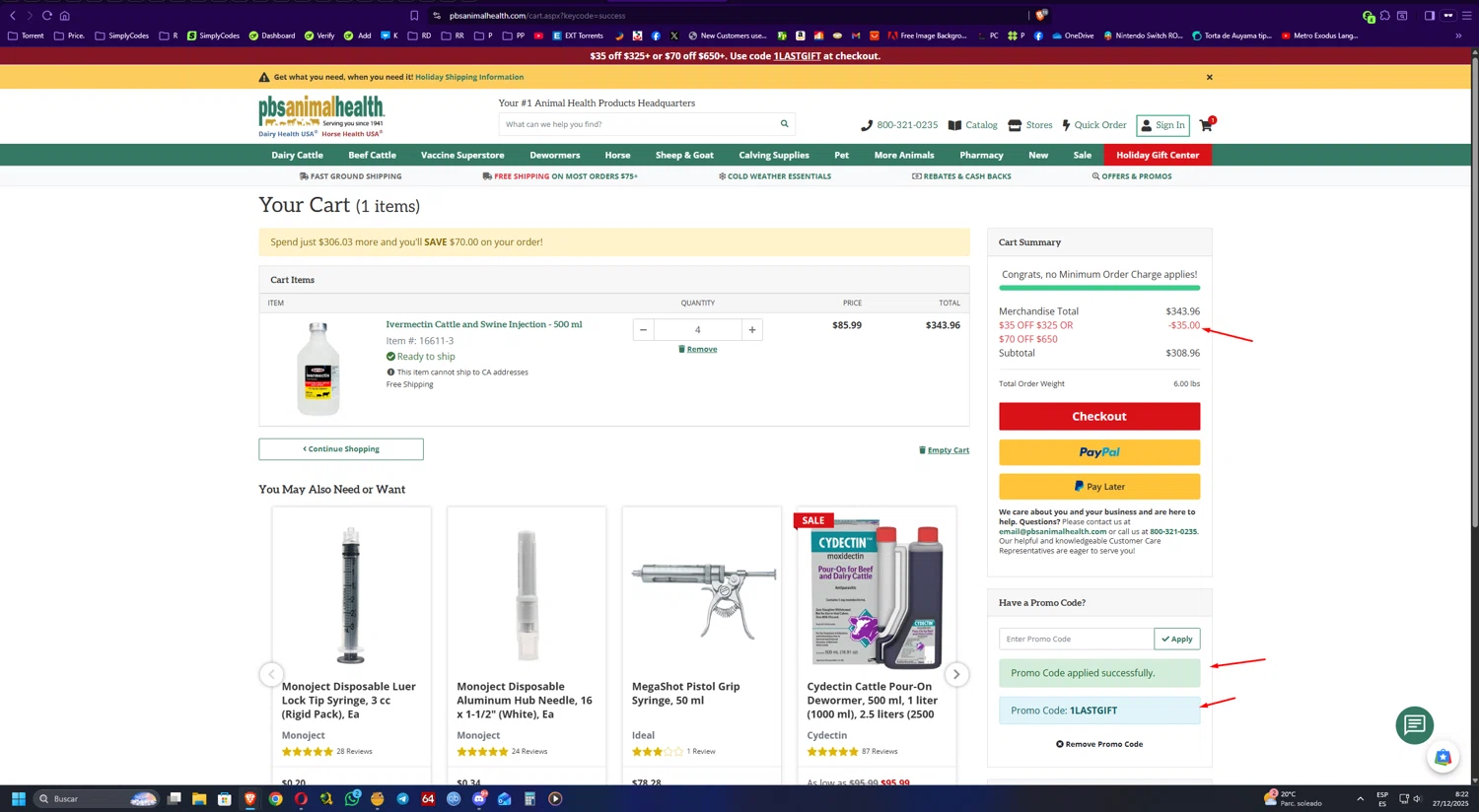
Task: Open the Calving Supplies menu
Action: (x=774, y=156)
